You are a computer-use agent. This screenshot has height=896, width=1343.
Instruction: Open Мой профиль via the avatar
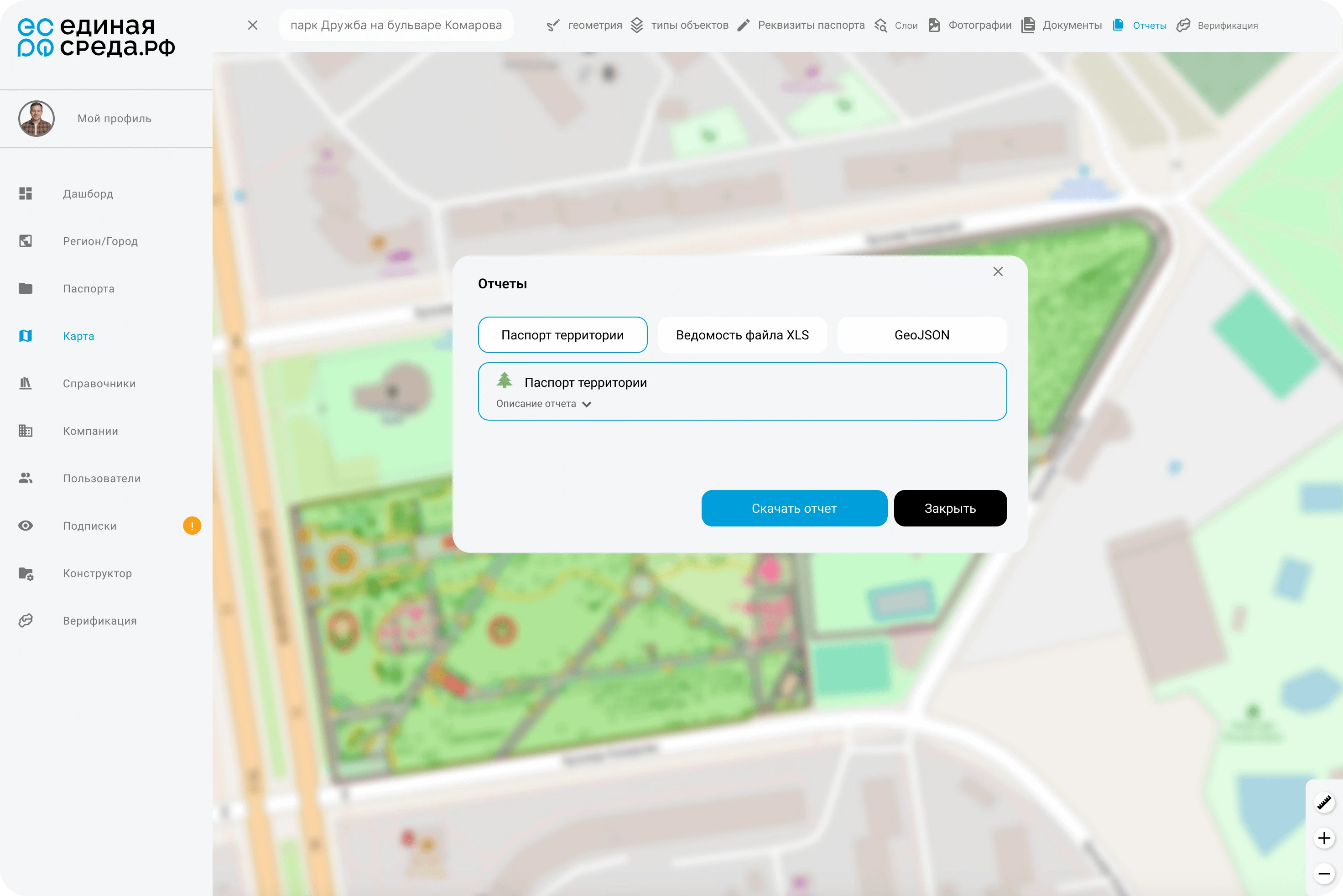pyautogui.click(x=36, y=118)
